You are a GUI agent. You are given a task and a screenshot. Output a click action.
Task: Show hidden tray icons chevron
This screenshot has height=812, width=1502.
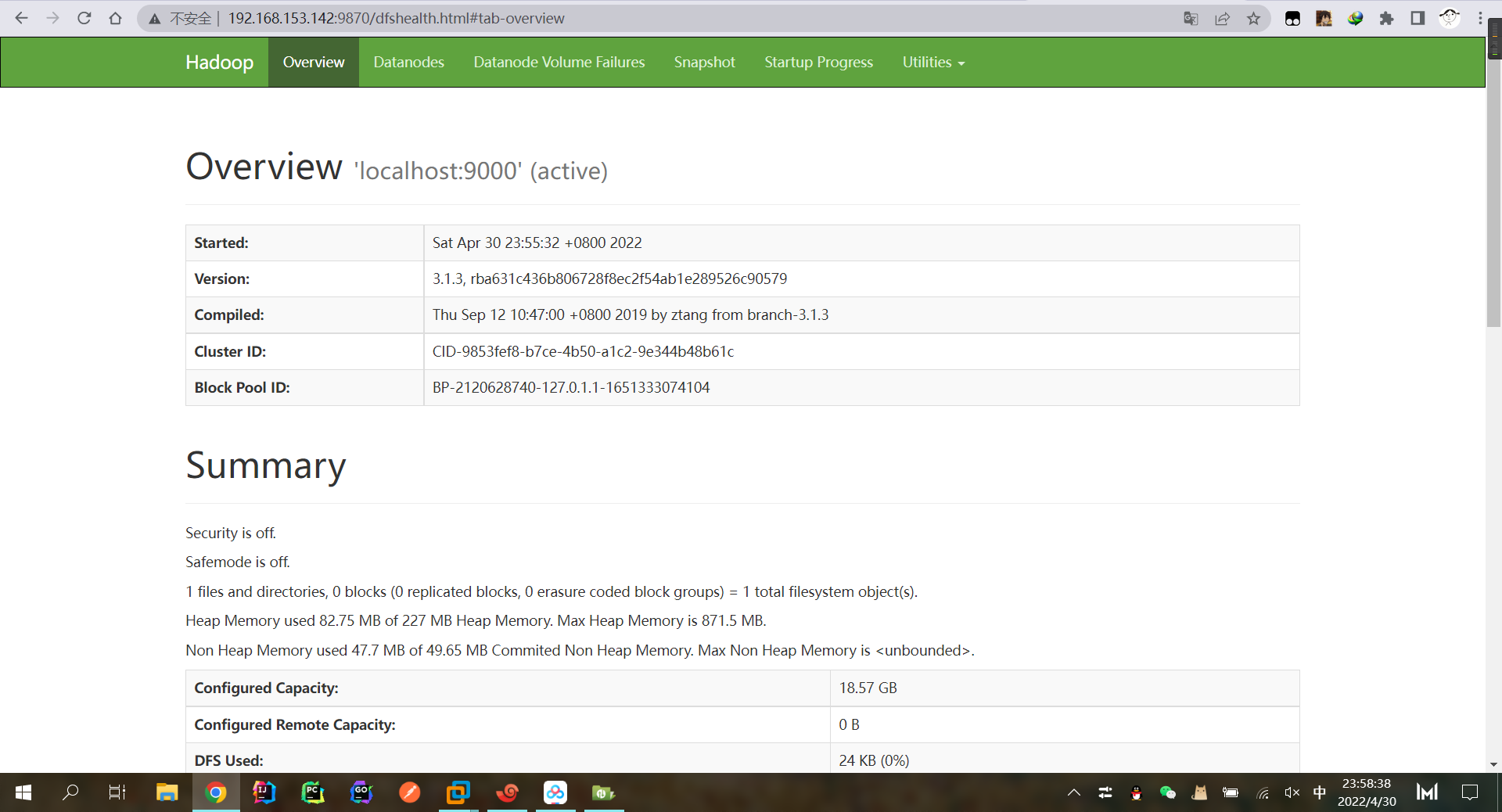tap(1074, 792)
